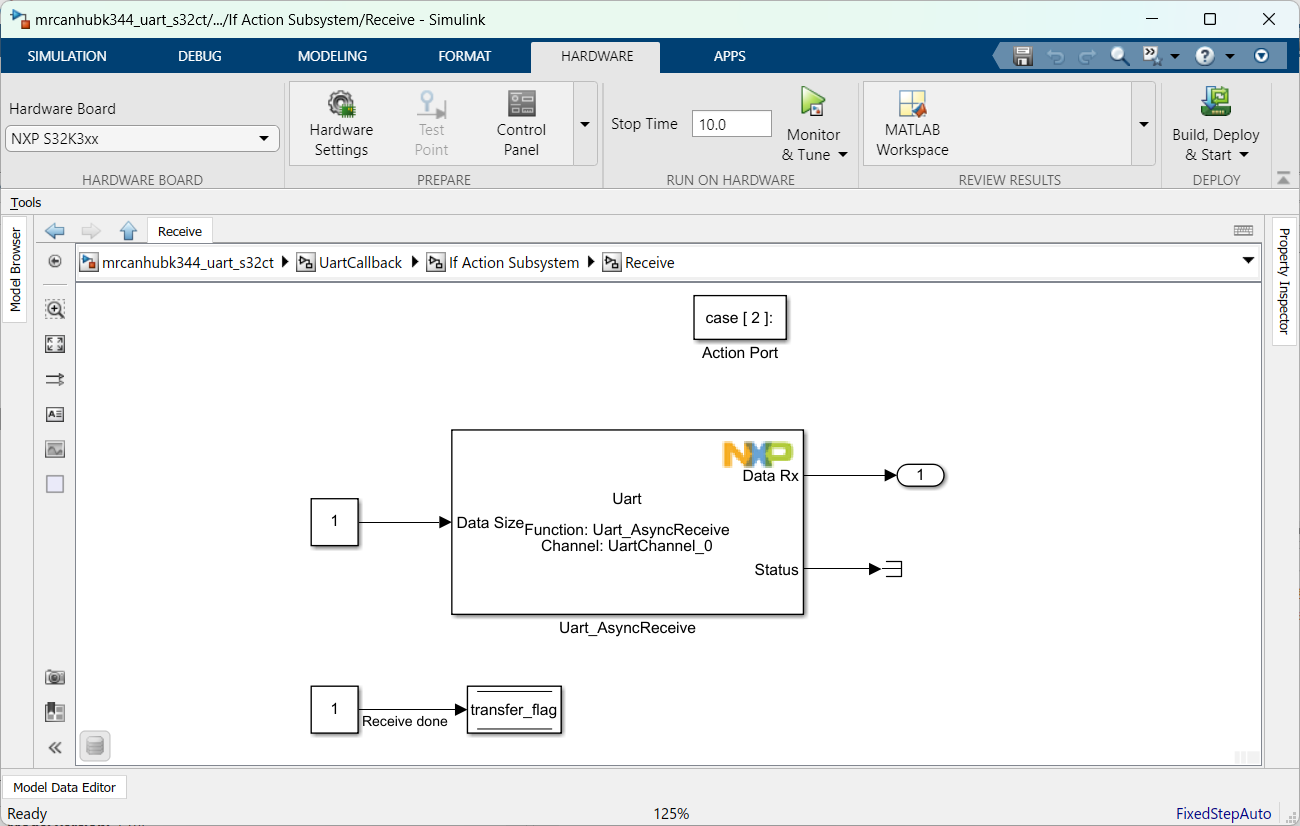
Task: Switch to the MODELING ribbon tab
Action: point(332,56)
